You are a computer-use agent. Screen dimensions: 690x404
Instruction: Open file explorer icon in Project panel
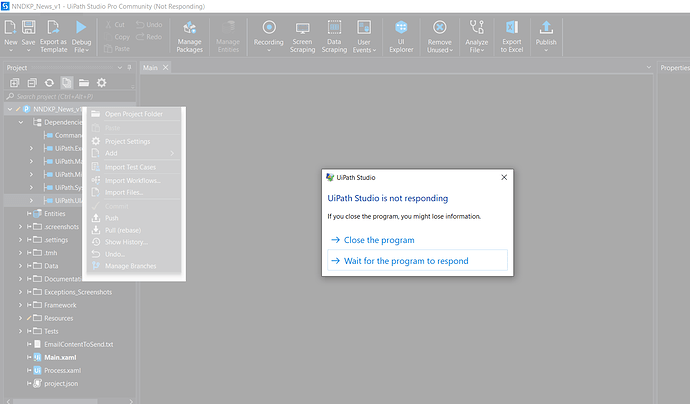point(84,83)
